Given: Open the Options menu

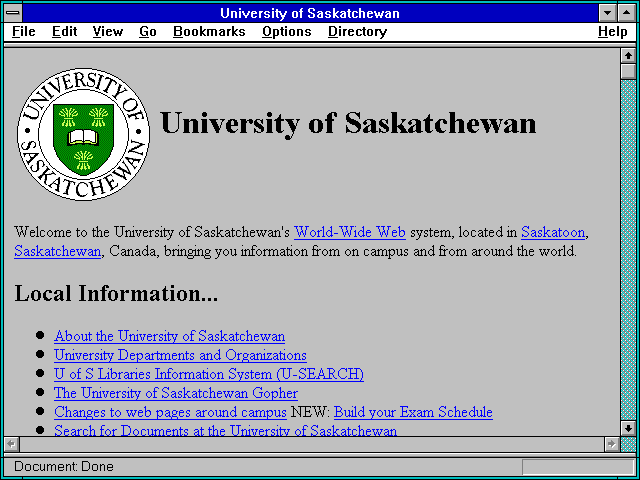Looking at the screenshot, I should click(287, 32).
